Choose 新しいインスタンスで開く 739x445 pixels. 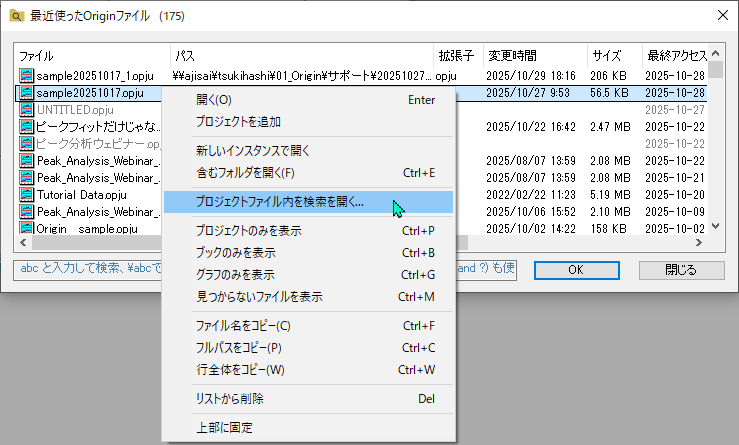308,151
